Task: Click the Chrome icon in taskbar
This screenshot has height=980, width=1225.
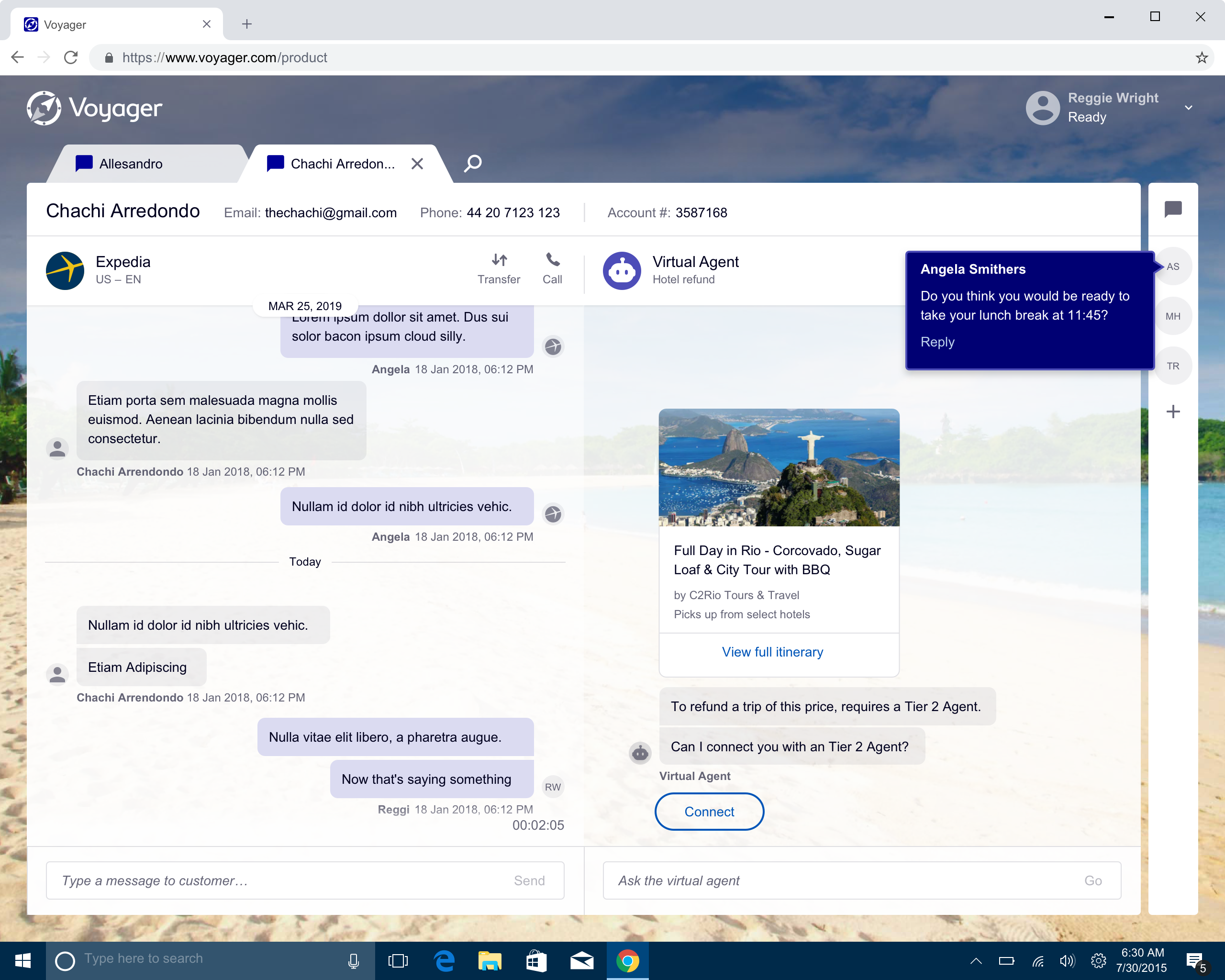Action: pyautogui.click(x=627, y=961)
